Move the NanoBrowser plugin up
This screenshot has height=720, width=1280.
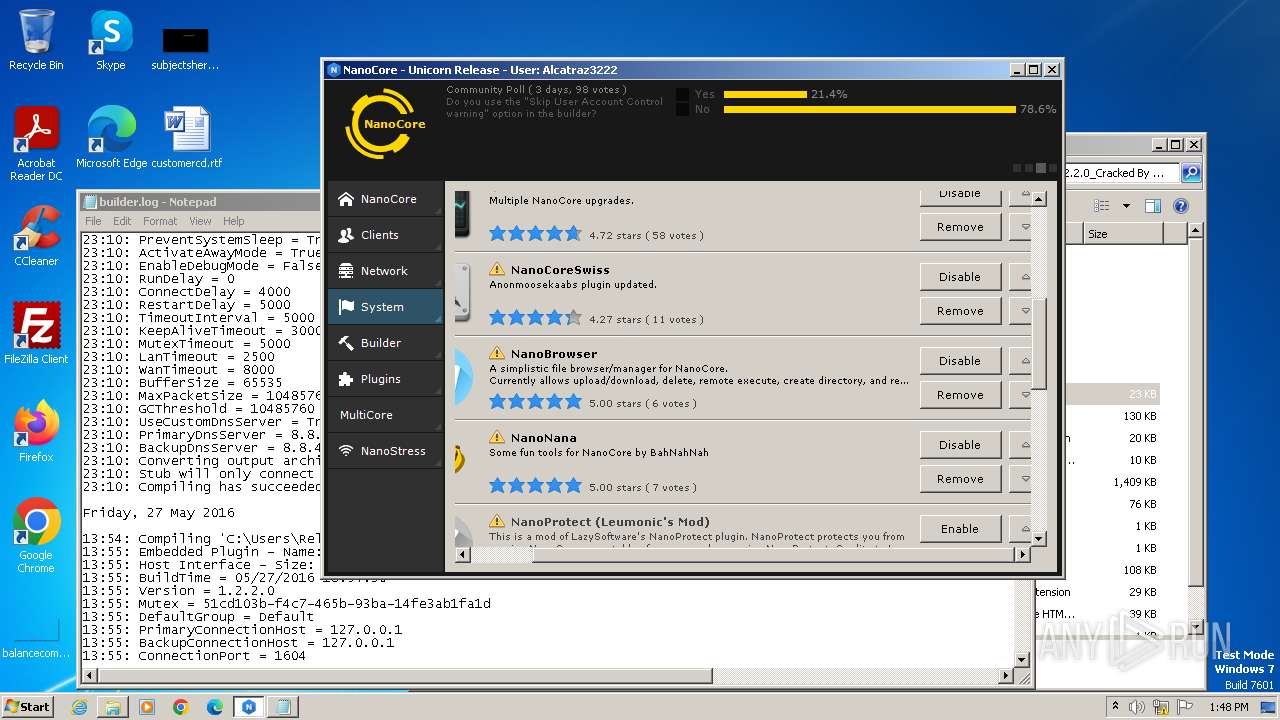[1020, 361]
